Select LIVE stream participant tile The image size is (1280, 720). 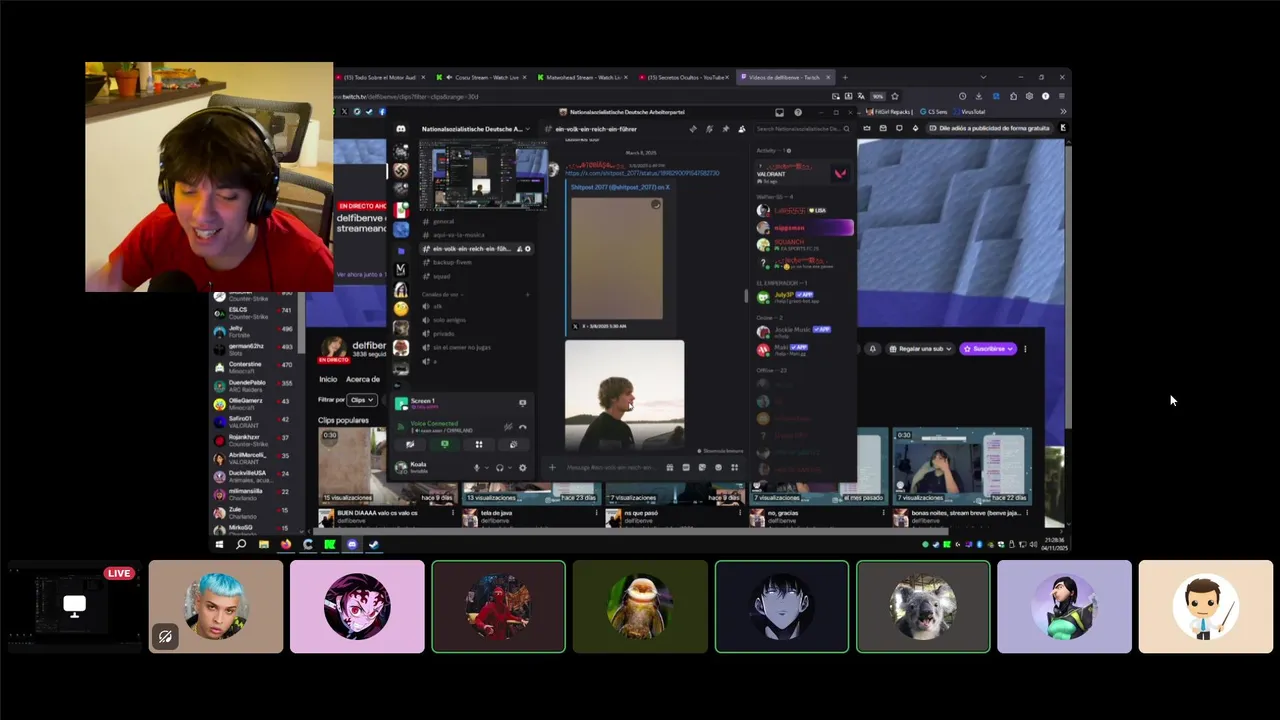[x=75, y=606]
